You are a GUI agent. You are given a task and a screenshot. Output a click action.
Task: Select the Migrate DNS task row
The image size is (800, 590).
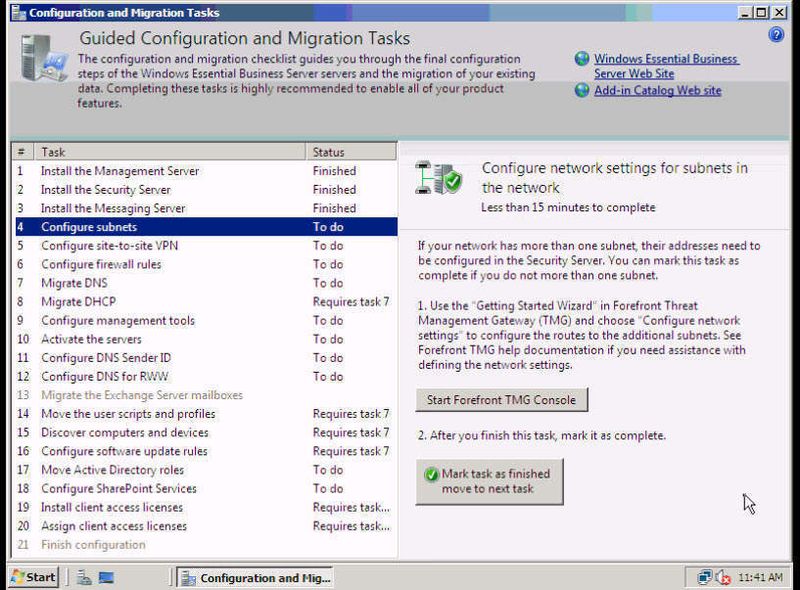pos(75,283)
